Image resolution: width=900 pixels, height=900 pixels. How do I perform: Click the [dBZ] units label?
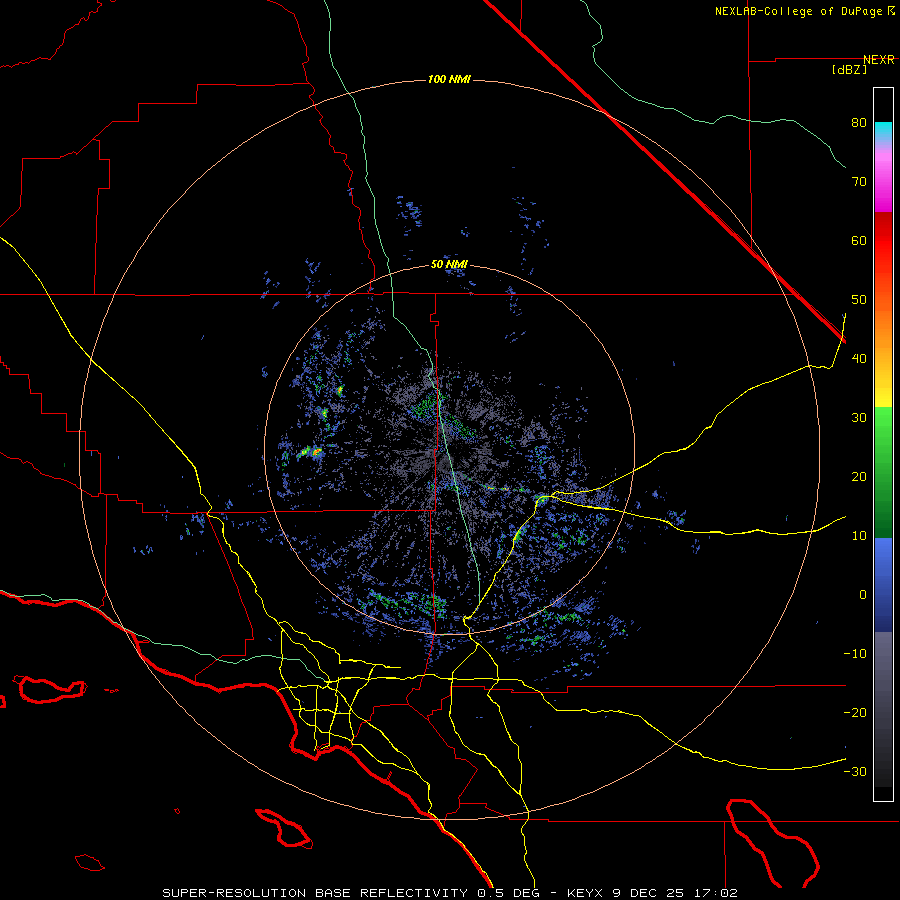849,70
